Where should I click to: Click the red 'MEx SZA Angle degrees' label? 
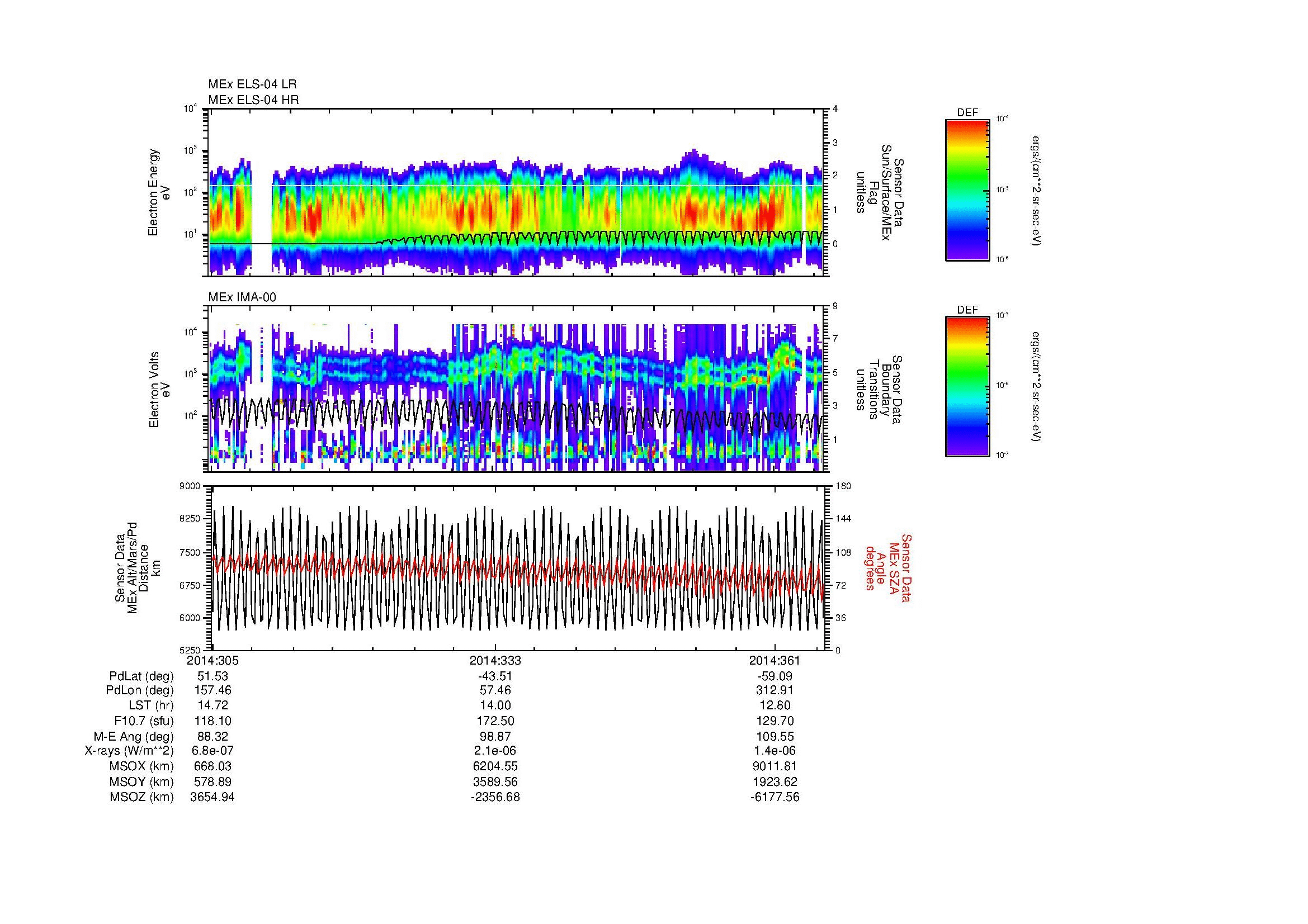(888, 568)
